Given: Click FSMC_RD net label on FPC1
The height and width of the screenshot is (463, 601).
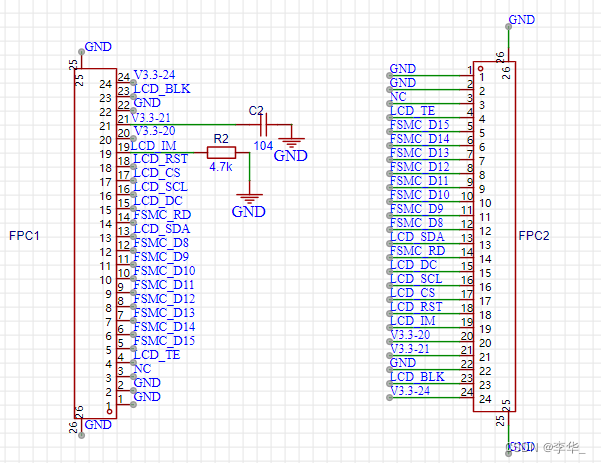Looking at the screenshot, I should [162, 215].
